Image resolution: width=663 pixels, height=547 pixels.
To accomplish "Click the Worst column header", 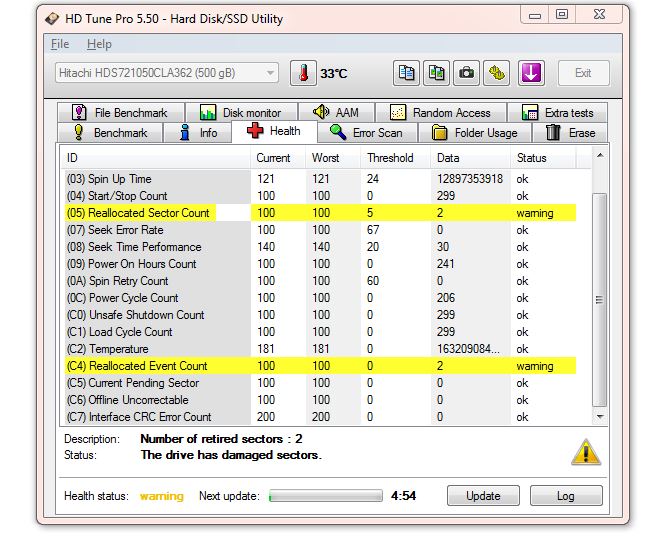I will tap(333, 158).
